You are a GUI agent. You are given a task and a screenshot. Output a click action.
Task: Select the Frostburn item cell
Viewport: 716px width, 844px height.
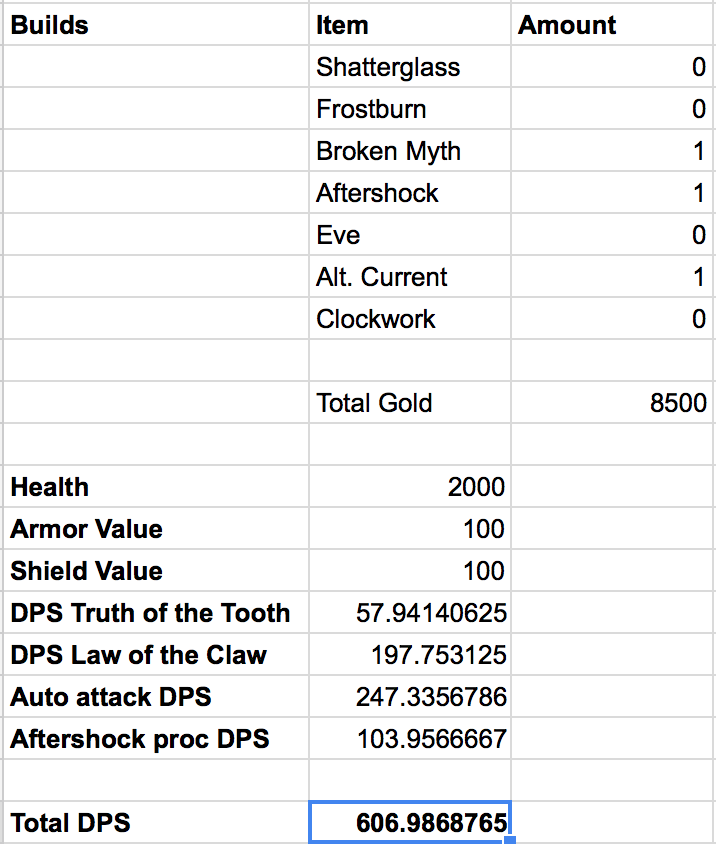[410, 108]
